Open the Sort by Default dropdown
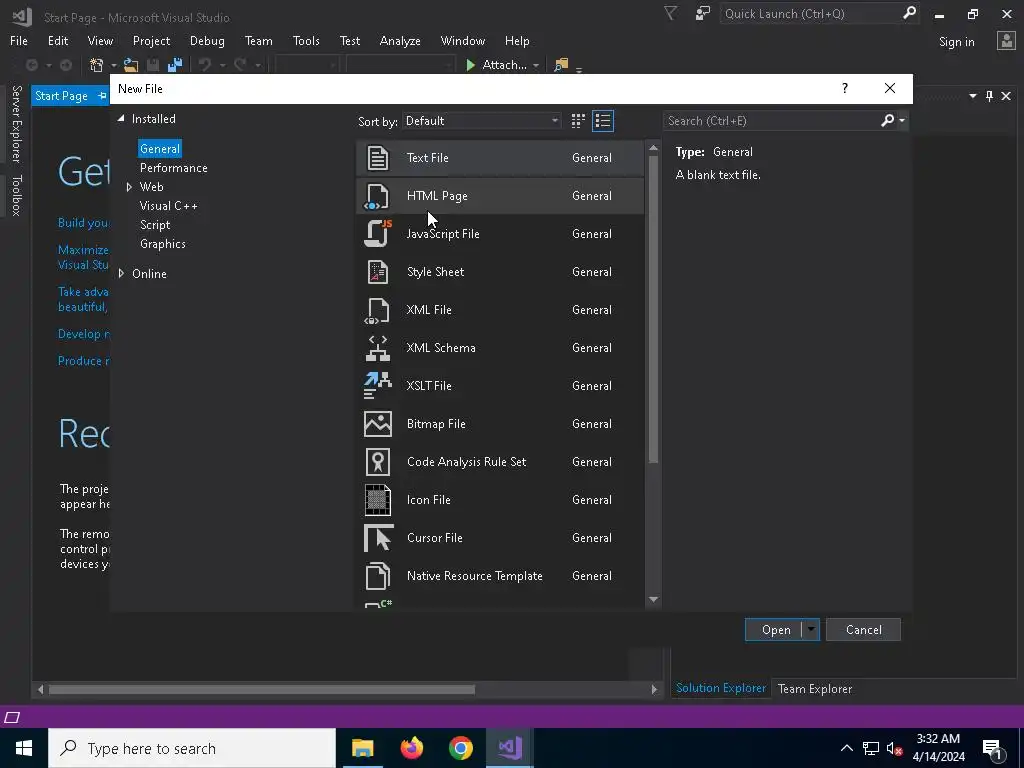 [x=481, y=121]
